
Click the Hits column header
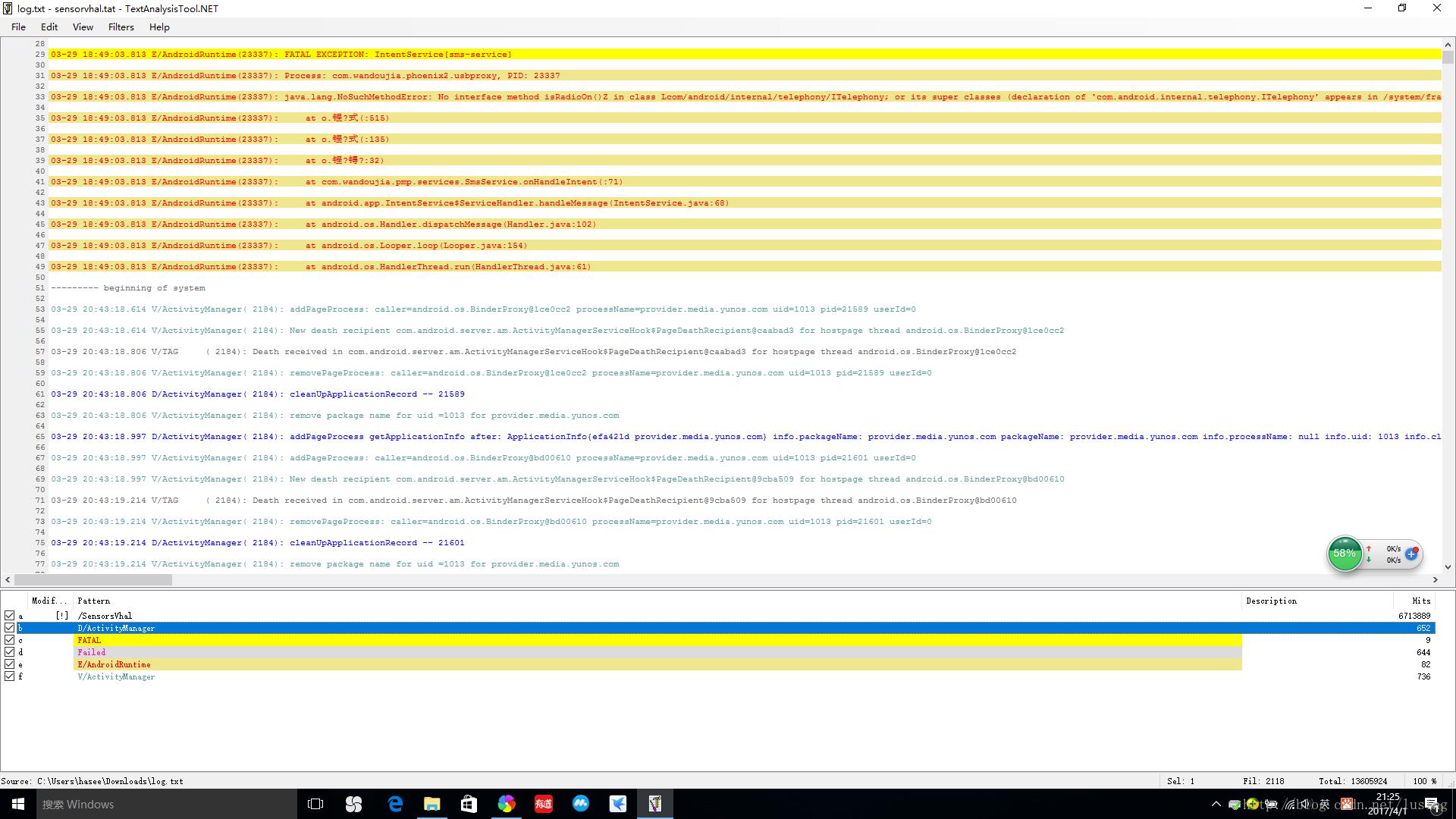(x=1414, y=601)
